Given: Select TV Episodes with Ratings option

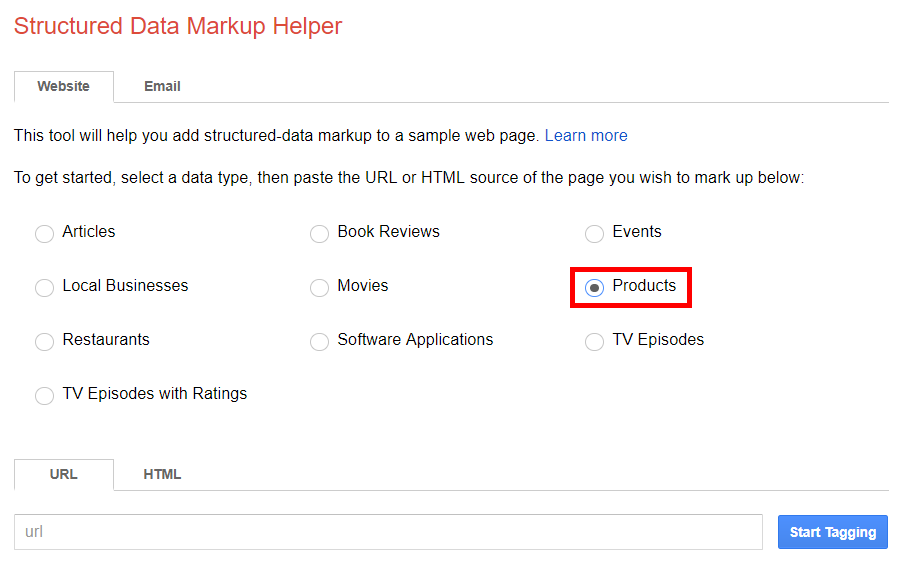Looking at the screenshot, I should tap(44, 396).
